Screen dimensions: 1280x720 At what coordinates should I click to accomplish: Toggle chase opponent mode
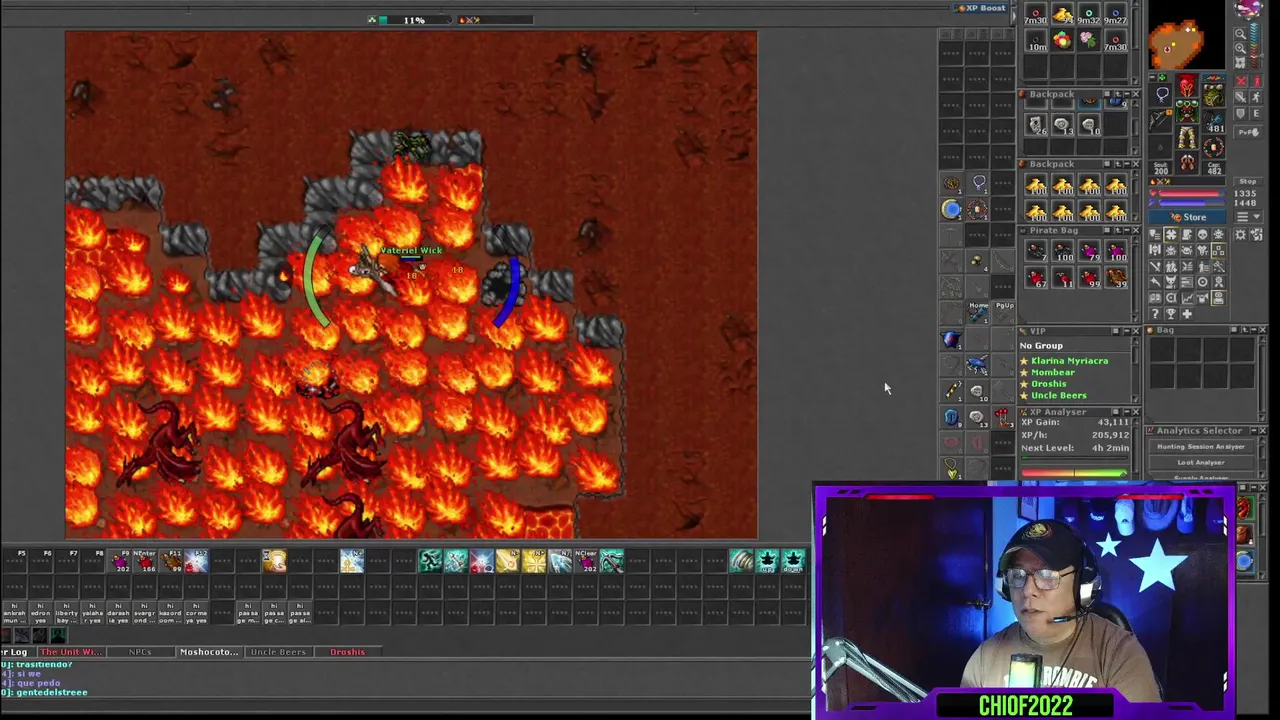click(1256, 97)
